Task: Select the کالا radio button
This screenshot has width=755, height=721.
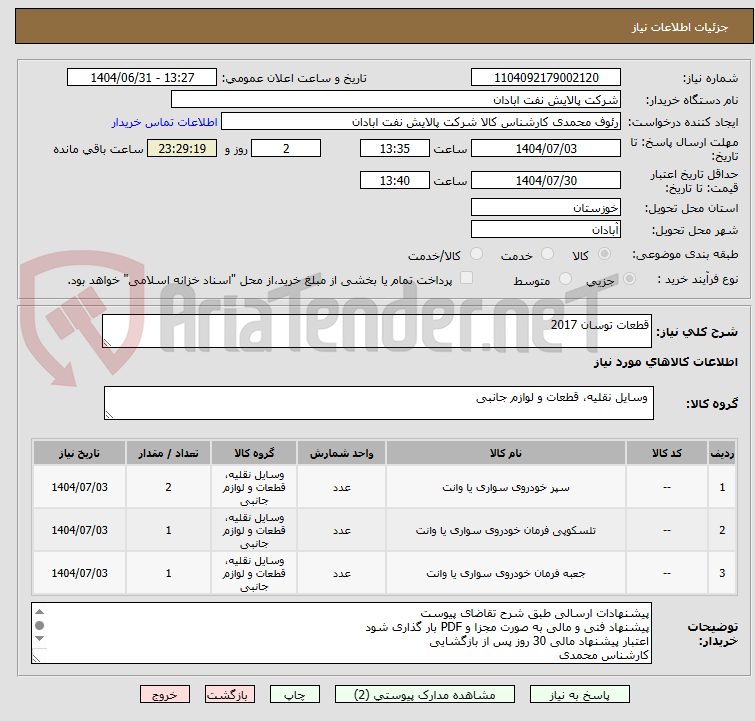Action: coord(604,254)
